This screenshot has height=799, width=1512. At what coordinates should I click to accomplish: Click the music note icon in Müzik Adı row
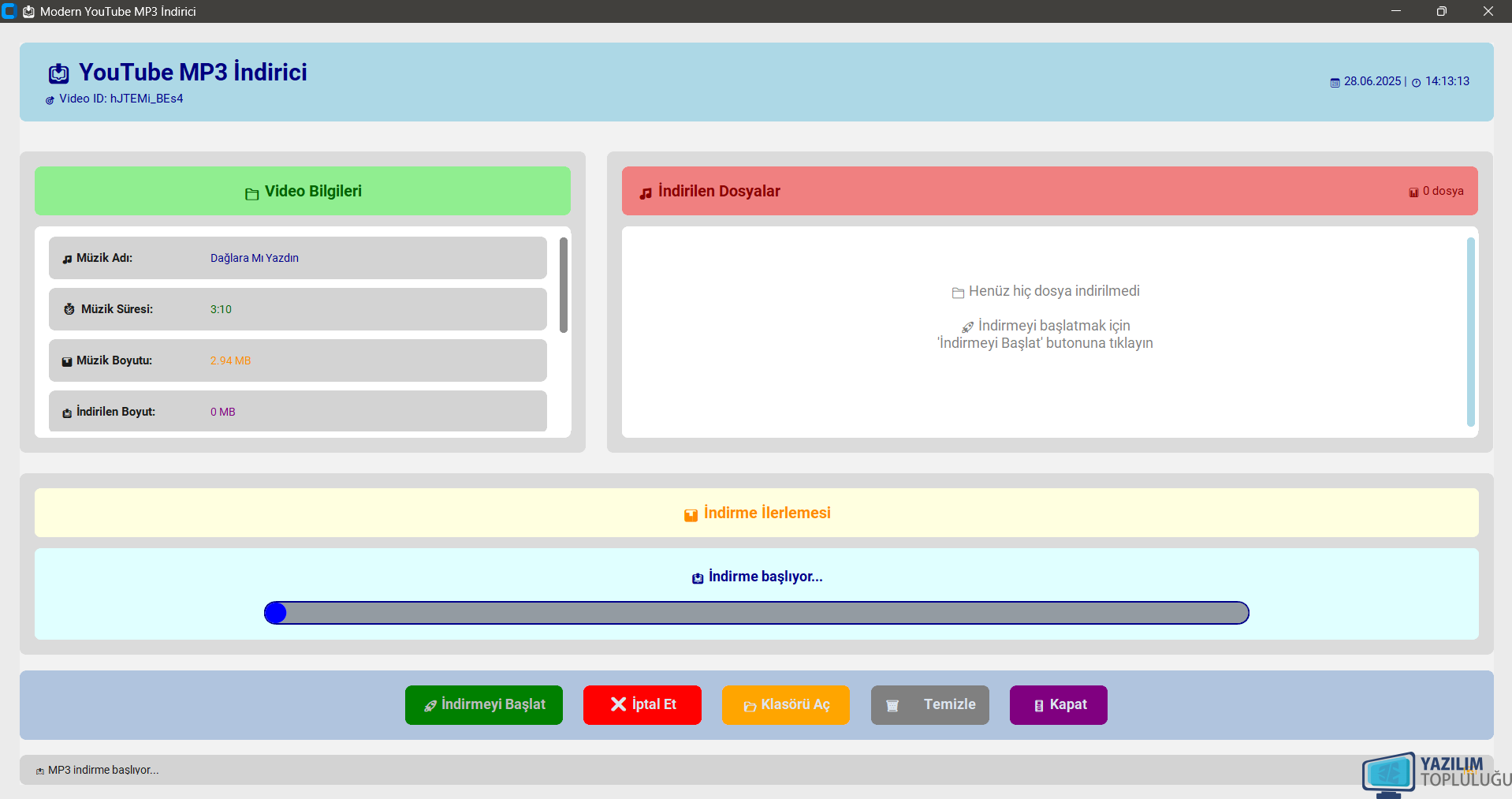[67, 259]
